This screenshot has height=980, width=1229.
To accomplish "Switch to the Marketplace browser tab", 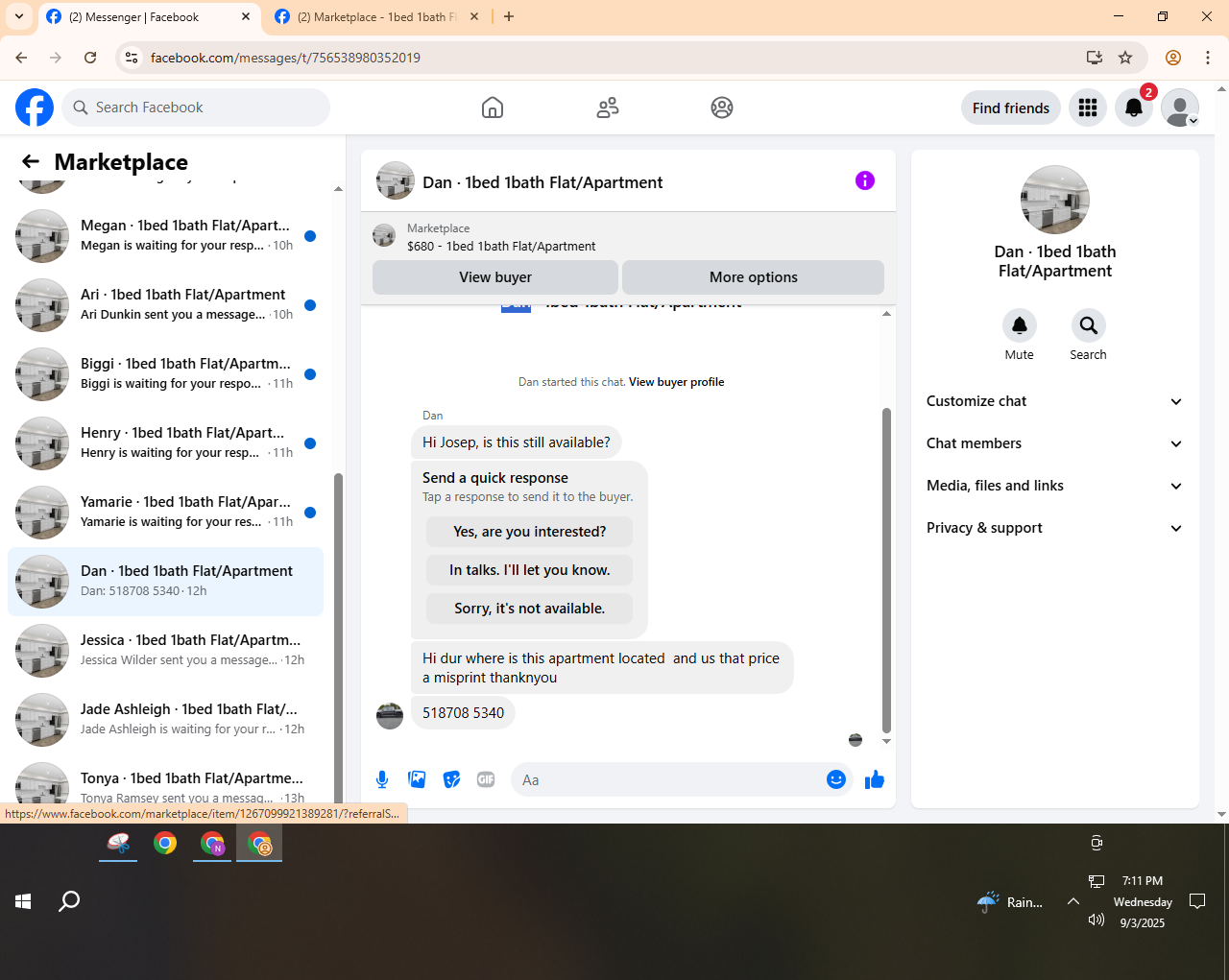I will (376, 17).
